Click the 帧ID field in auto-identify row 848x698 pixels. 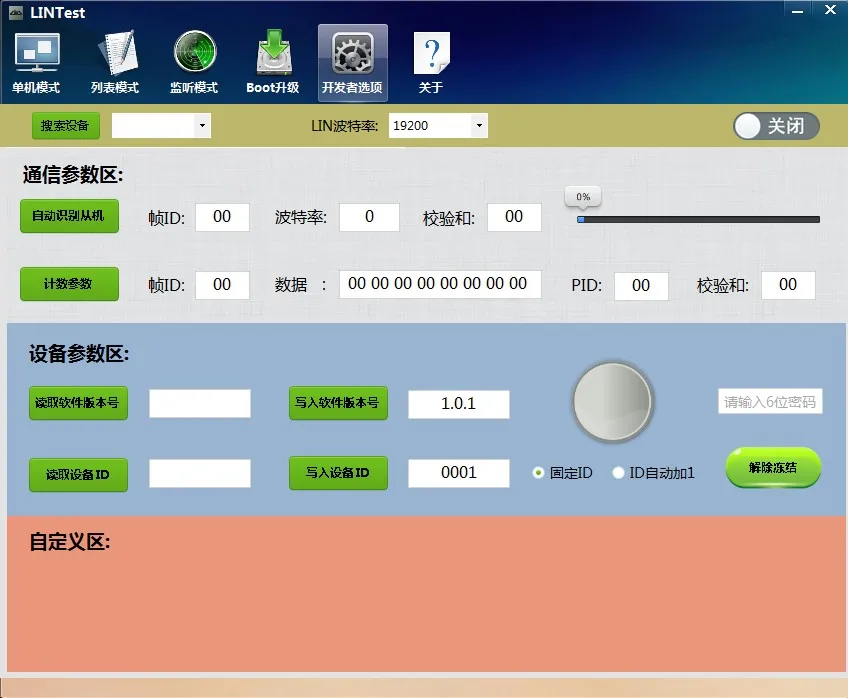222,217
